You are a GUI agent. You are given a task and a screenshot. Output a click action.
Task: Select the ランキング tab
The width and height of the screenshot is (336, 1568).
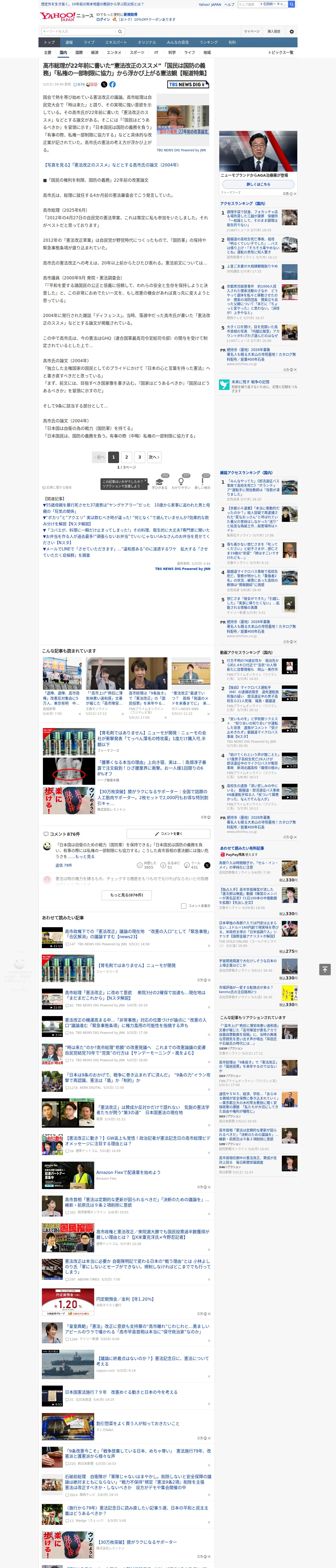[x=209, y=43]
